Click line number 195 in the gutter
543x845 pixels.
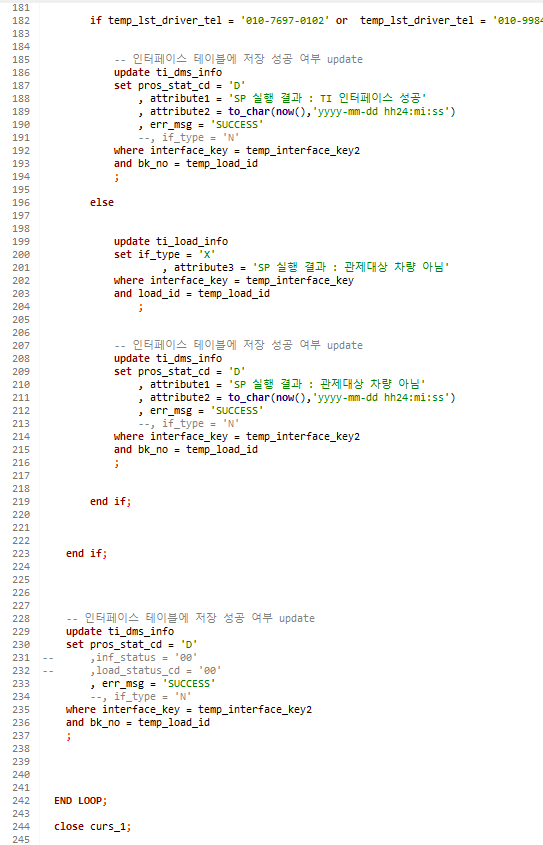21,190
